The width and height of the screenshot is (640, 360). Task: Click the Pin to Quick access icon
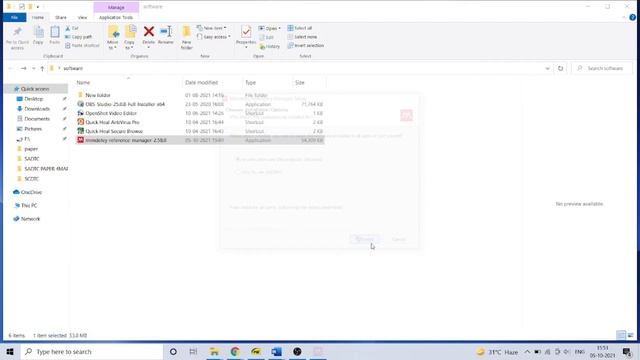tap(17, 32)
